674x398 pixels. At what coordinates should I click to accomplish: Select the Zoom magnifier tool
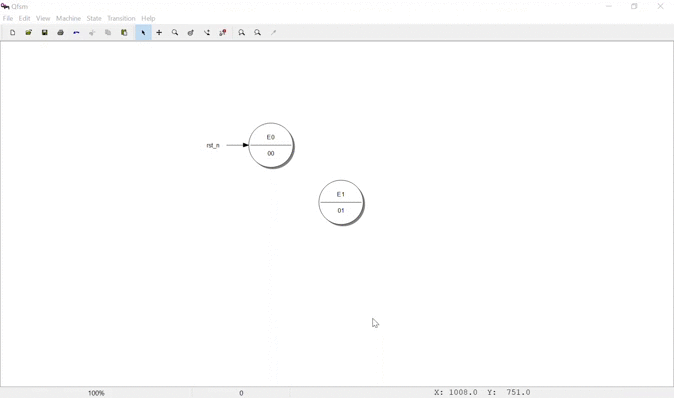coord(175,32)
